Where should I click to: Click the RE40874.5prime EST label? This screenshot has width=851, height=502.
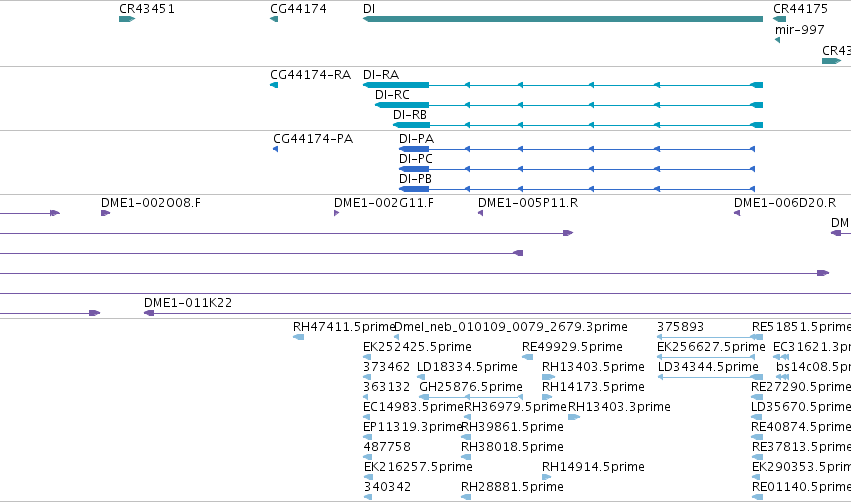pyautogui.click(x=801, y=427)
